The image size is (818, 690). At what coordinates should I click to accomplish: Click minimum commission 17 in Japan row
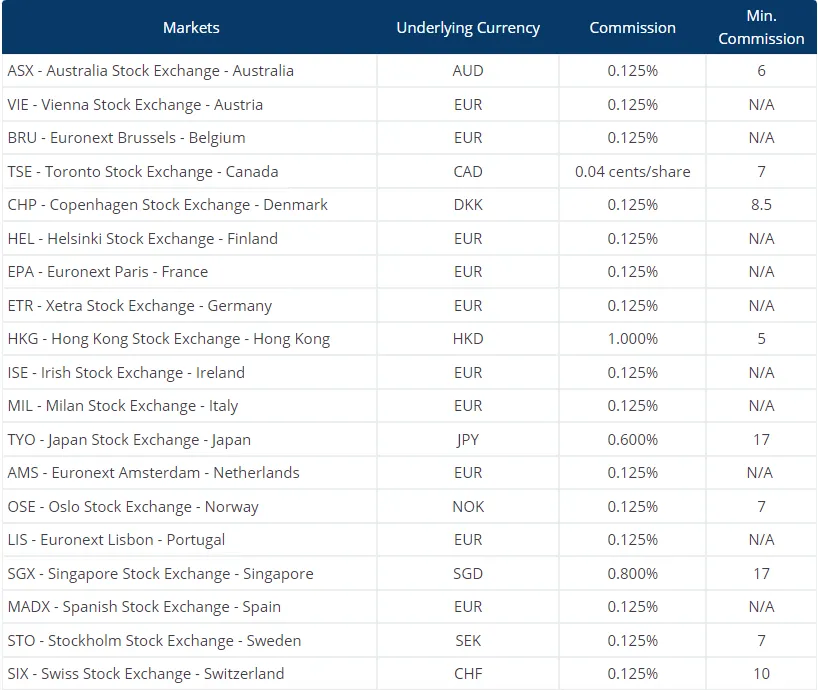(x=761, y=440)
